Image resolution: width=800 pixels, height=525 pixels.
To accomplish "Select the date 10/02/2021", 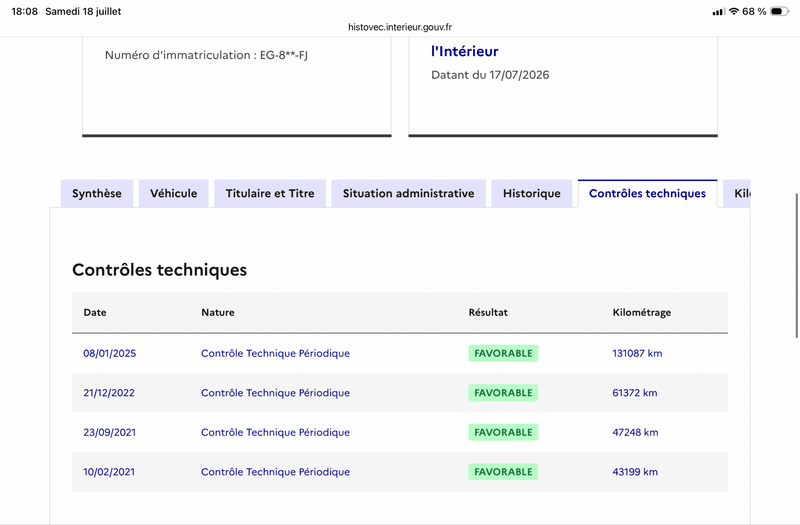I will click(109, 472).
